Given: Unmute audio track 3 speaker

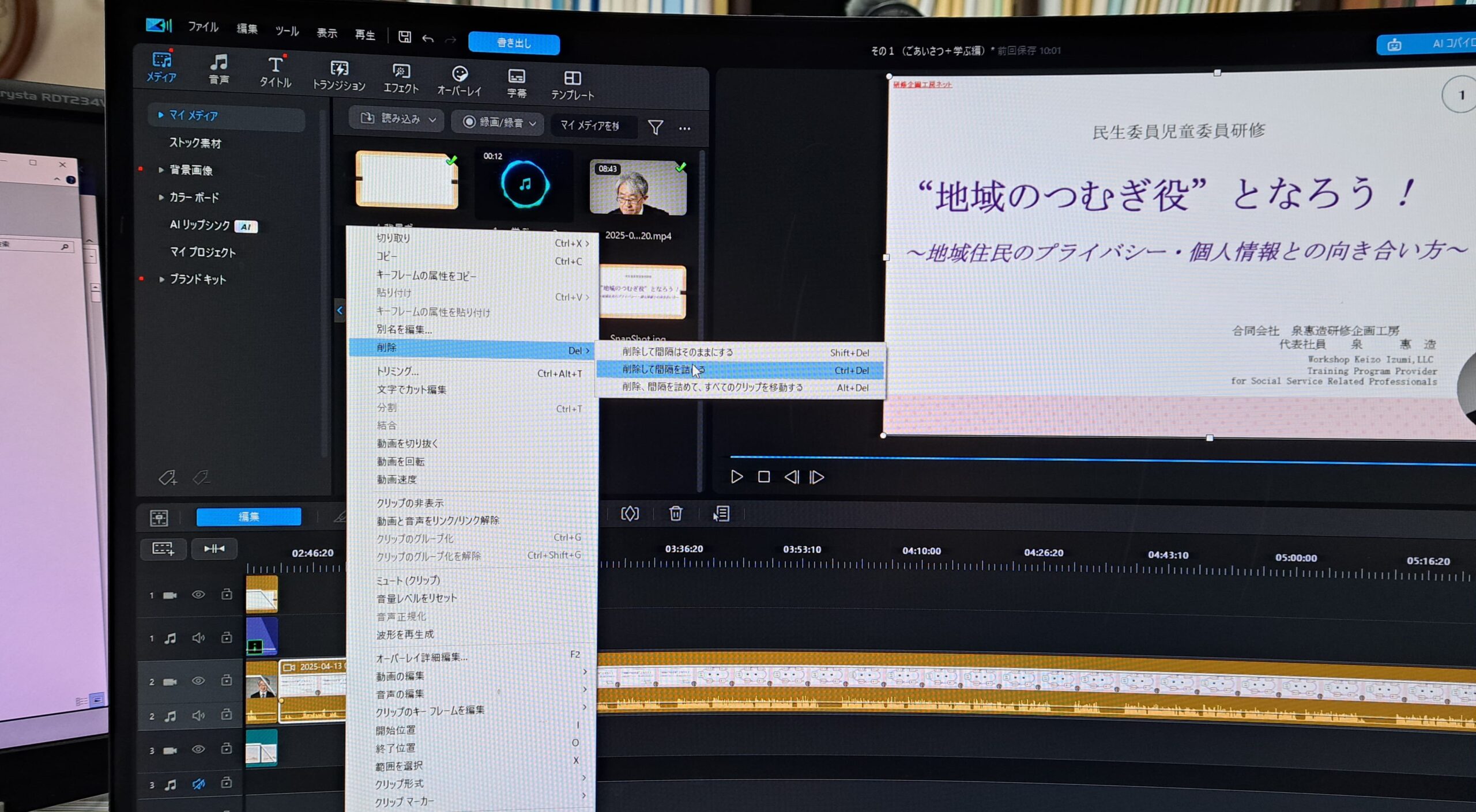Looking at the screenshot, I should [198, 784].
